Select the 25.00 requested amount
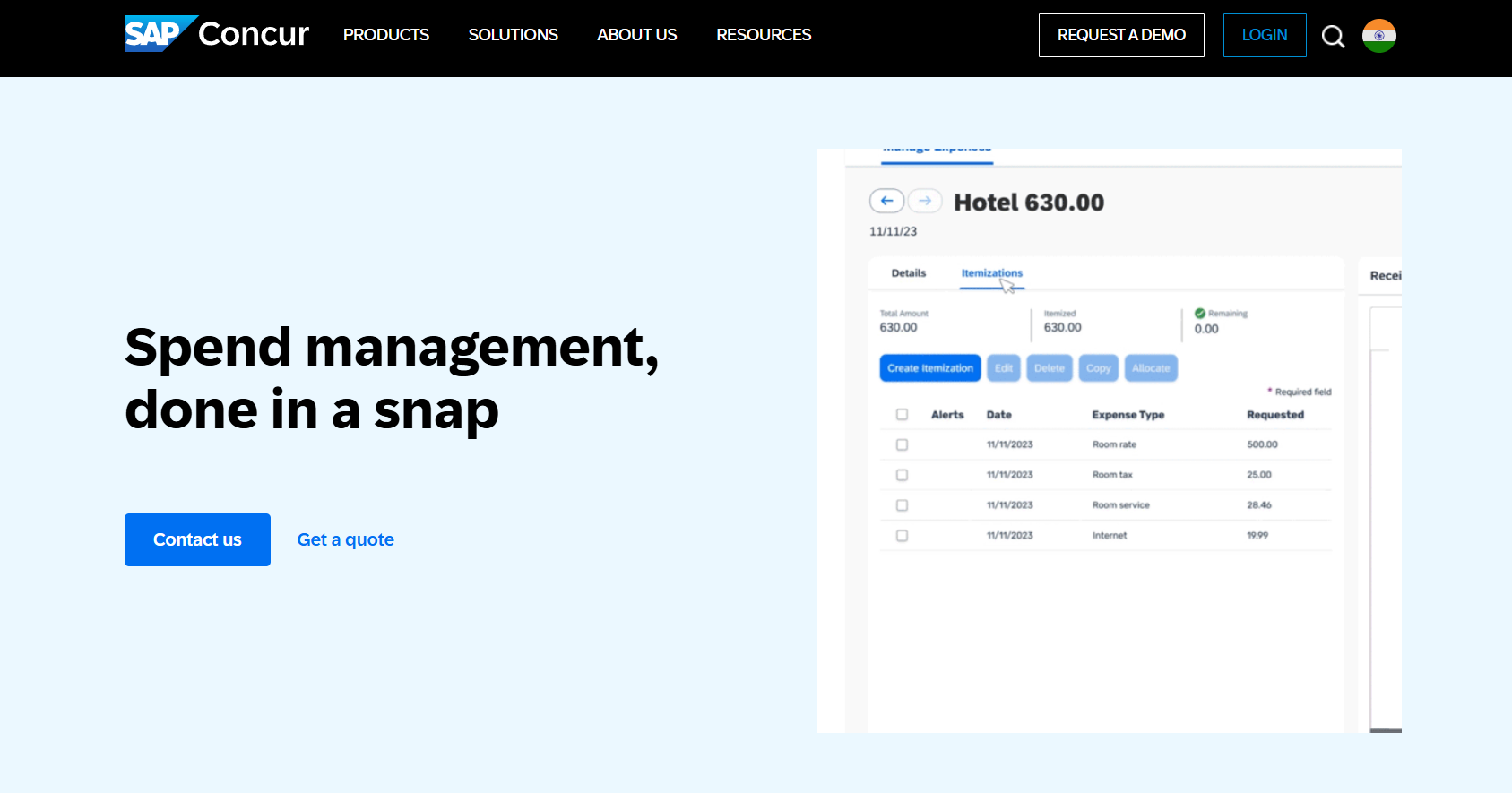Screen dimensions: 1512x793 [x=1259, y=475]
